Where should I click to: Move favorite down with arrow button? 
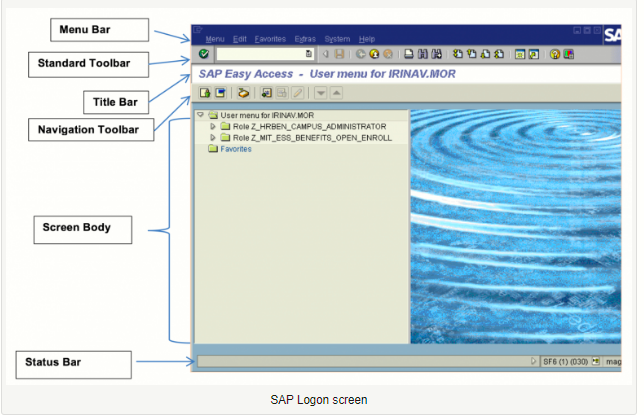pos(321,93)
